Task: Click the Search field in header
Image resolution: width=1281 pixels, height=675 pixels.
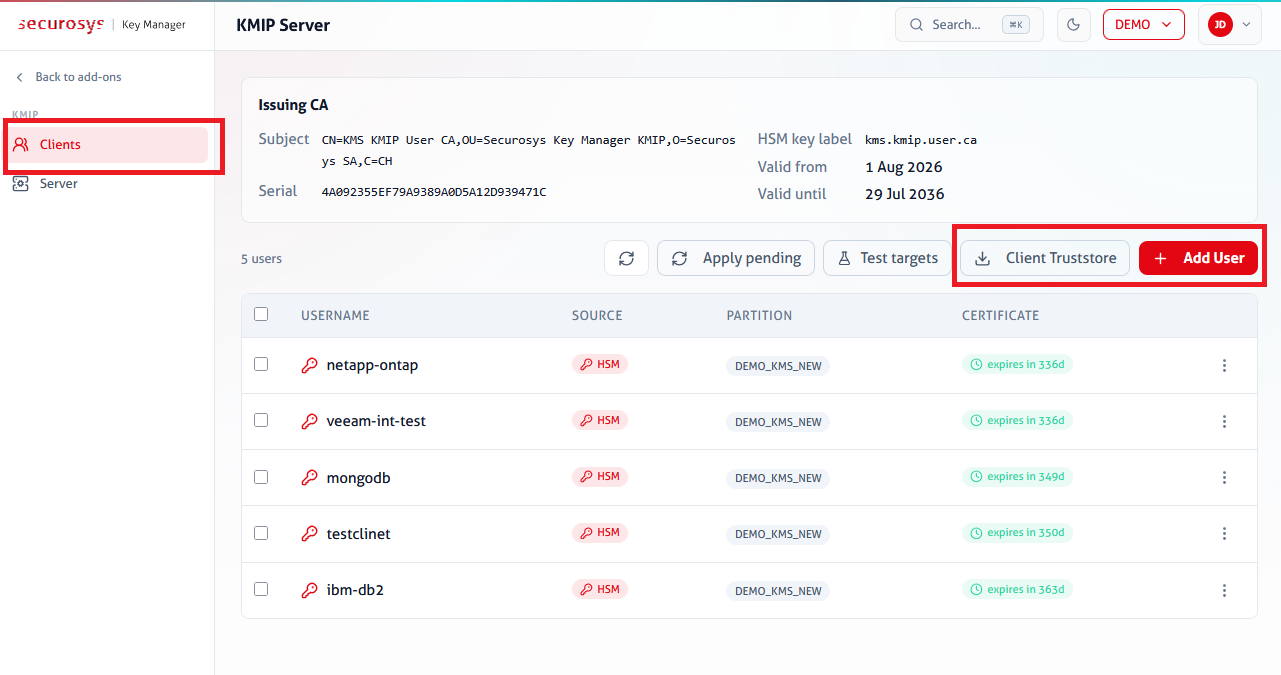Action: click(x=969, y=24)
